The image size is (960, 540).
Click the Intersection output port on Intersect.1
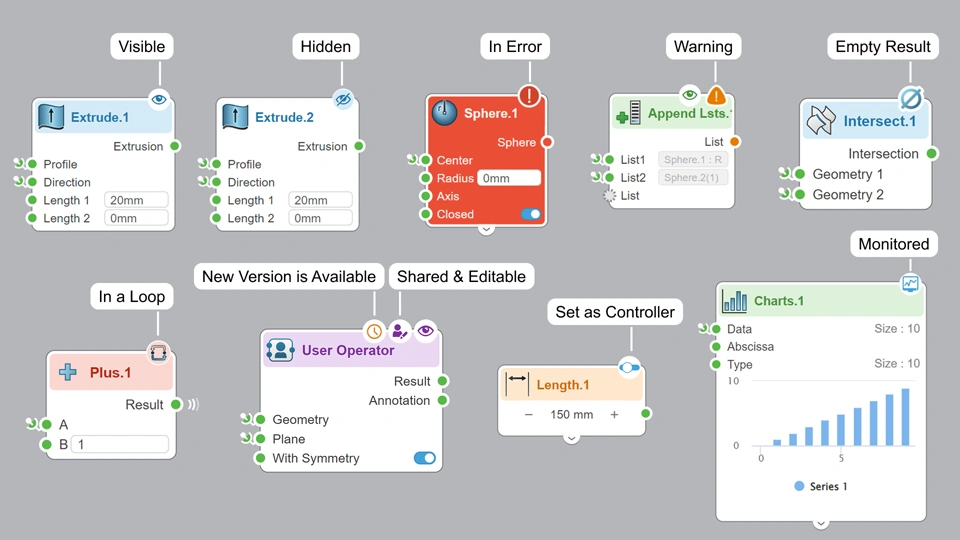click(x=932, y=153)
